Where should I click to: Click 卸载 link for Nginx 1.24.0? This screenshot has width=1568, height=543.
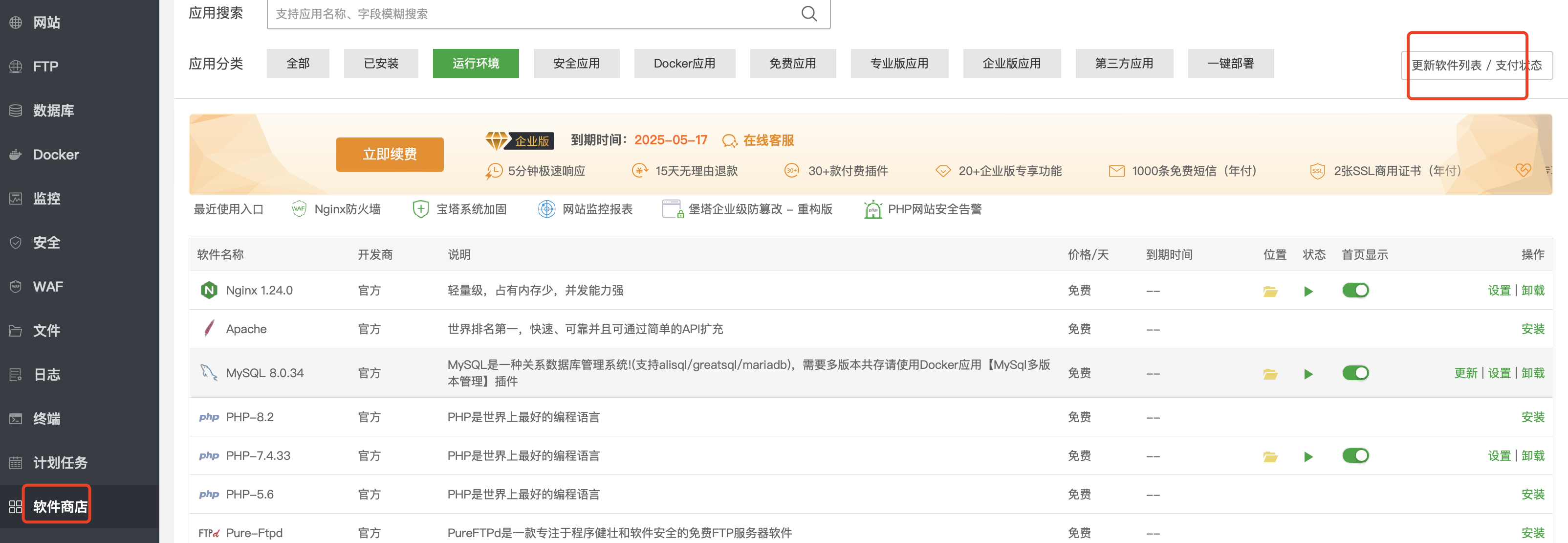(x=1533, y=290)
